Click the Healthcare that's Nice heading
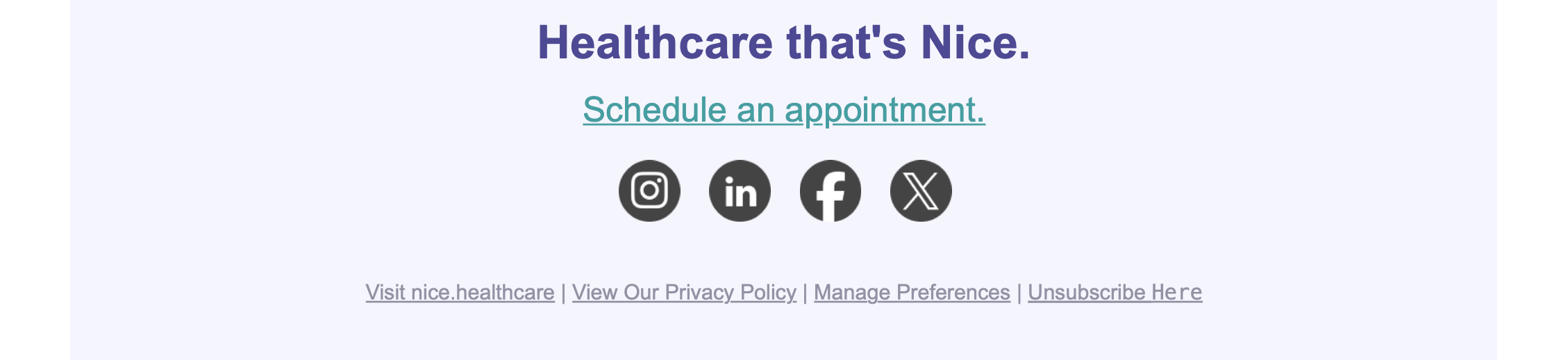1568x360 pixels. click(784, 42)
